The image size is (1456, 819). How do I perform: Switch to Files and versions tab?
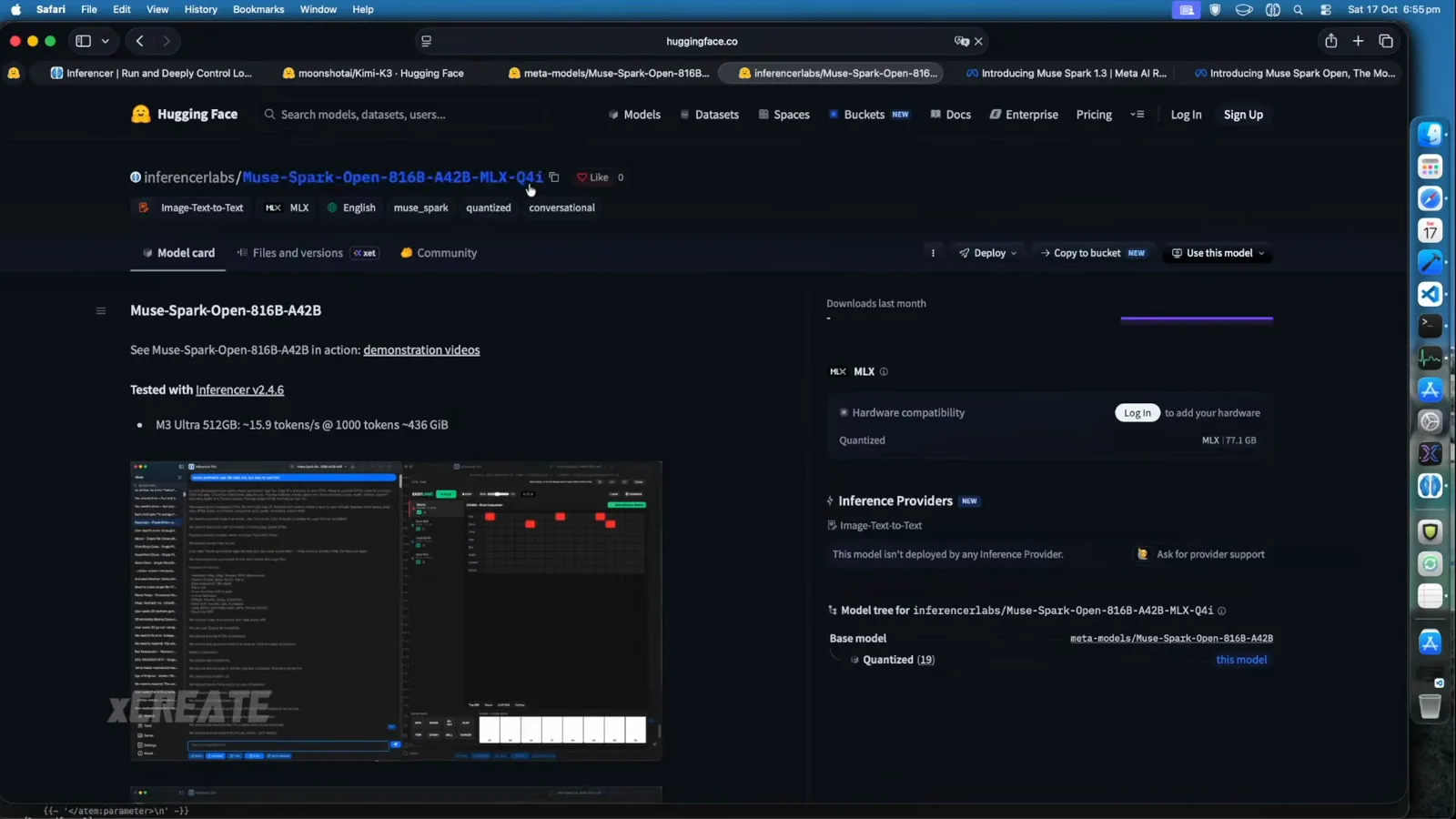click(307, 253)
